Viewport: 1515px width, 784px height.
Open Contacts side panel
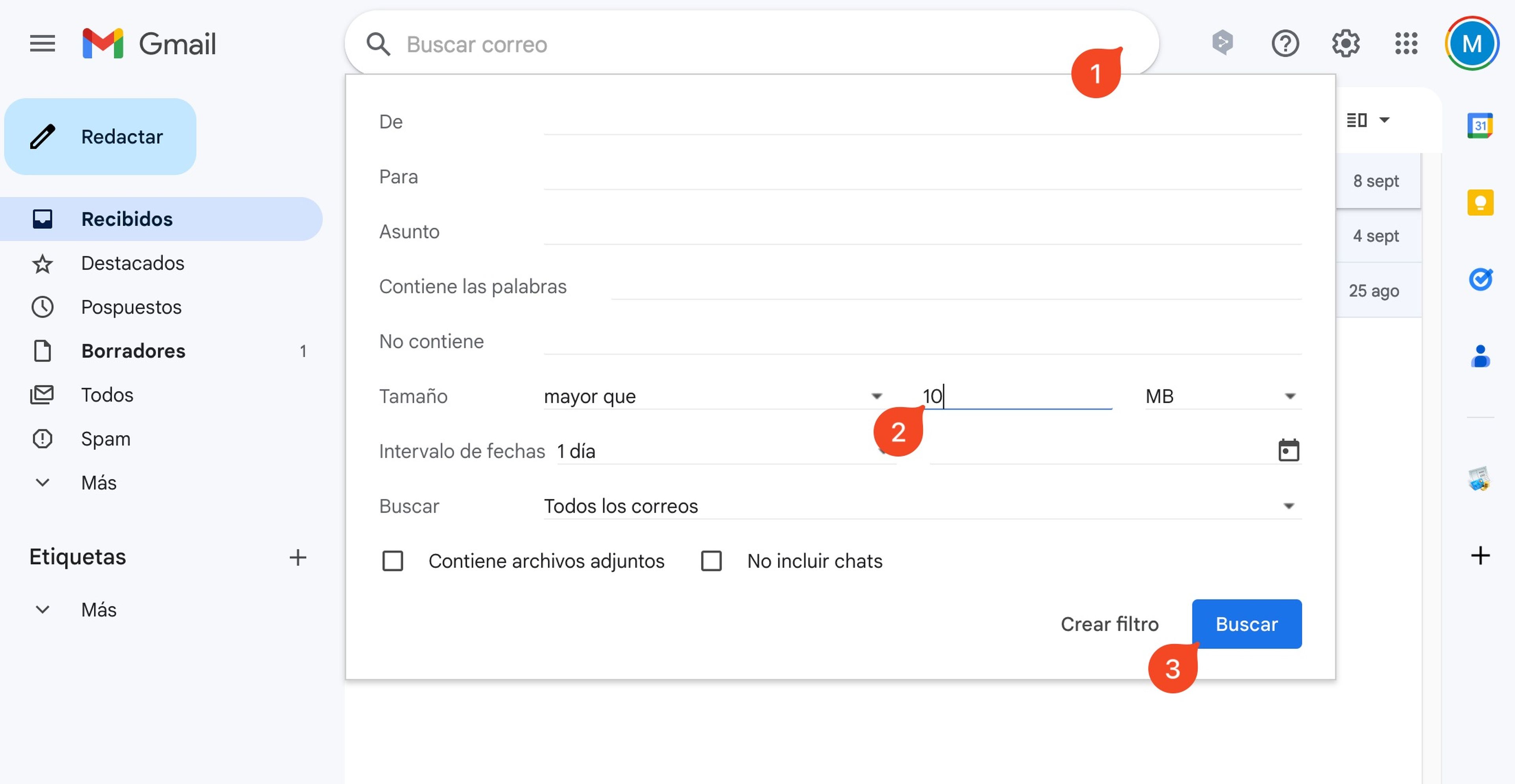[1480, 356]
